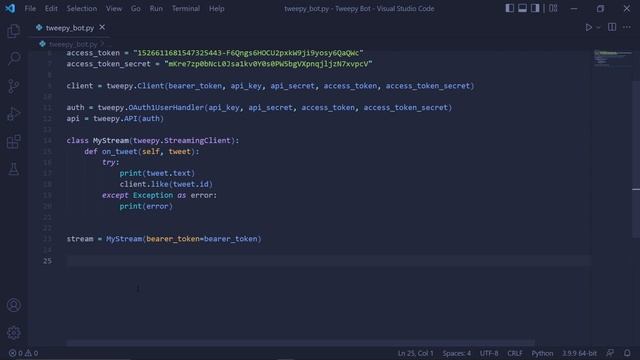This screenshot has height=360, width=640.
Task: Change indentation via Spaces: 4
Action: click(x=457, y=353)
